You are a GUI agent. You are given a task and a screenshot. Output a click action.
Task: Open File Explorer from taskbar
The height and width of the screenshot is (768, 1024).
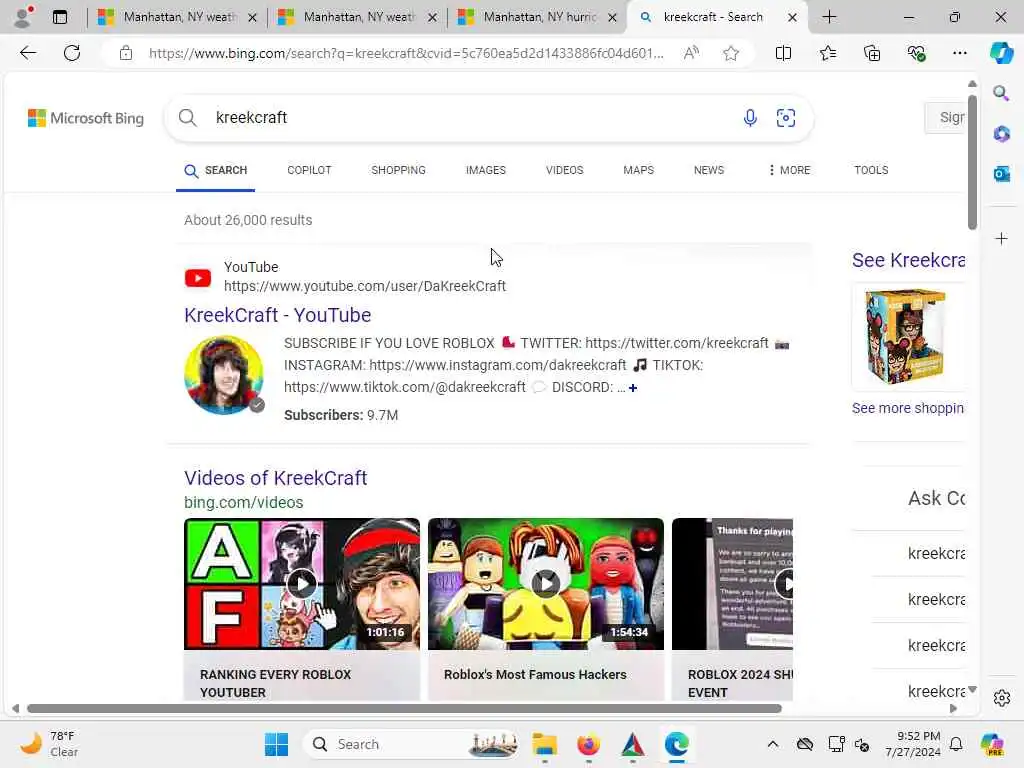point(544,744)
